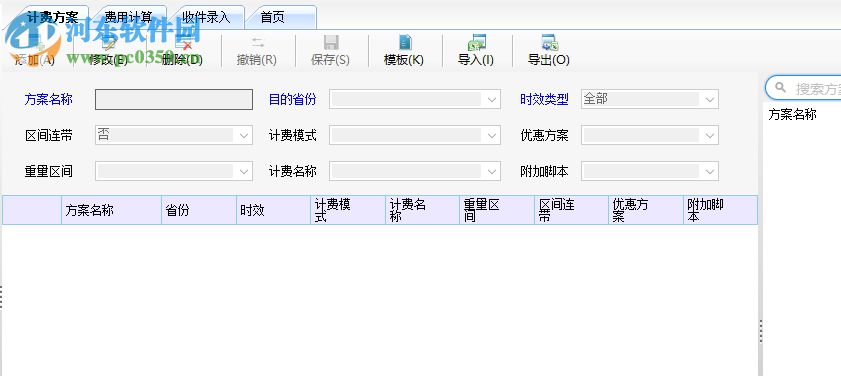Focus the 方案名称 text input field
Image resolution: width=841 pixels, height=376 pixels.
(x=174, y=100)
